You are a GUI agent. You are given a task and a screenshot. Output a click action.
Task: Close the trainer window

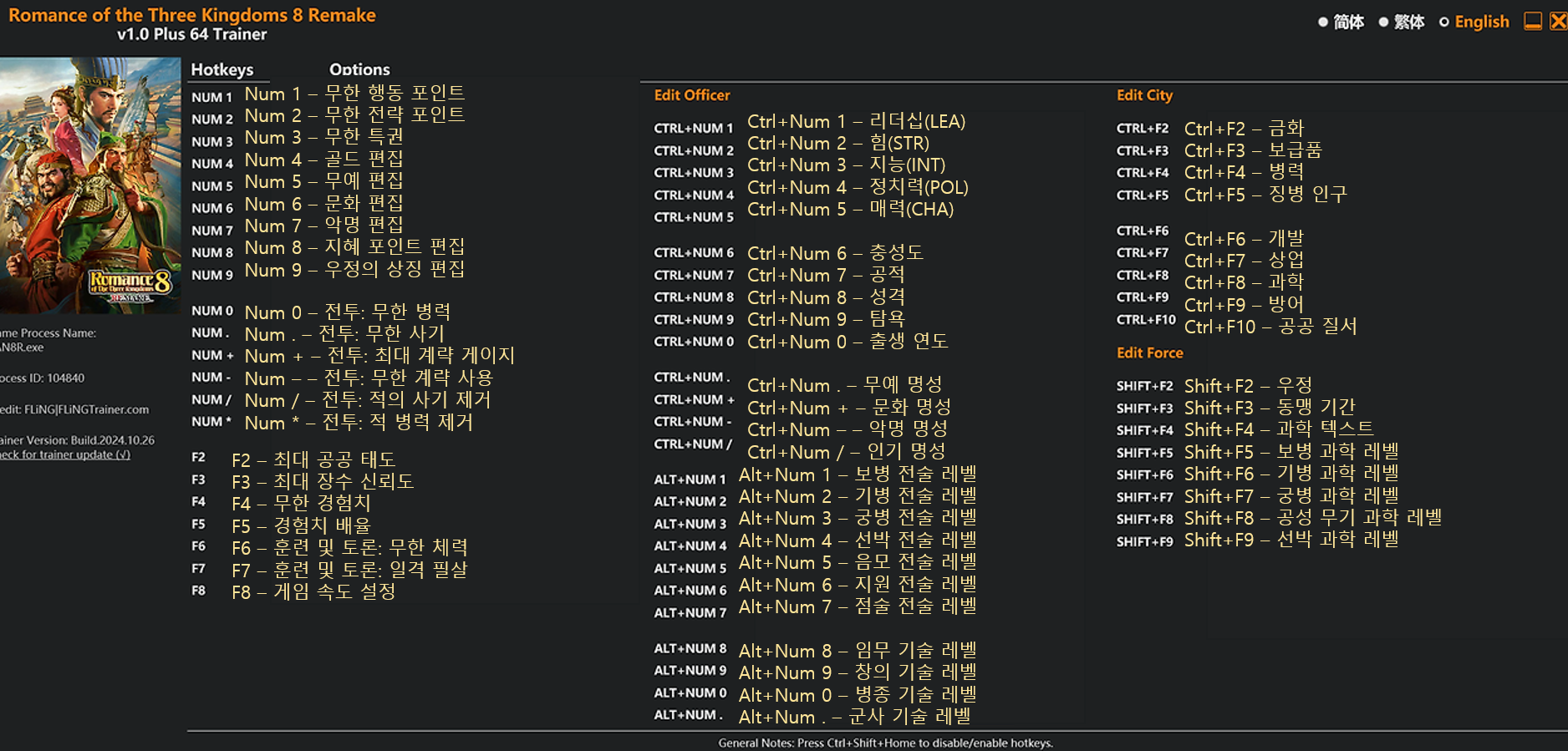(x=1559, y=21)
